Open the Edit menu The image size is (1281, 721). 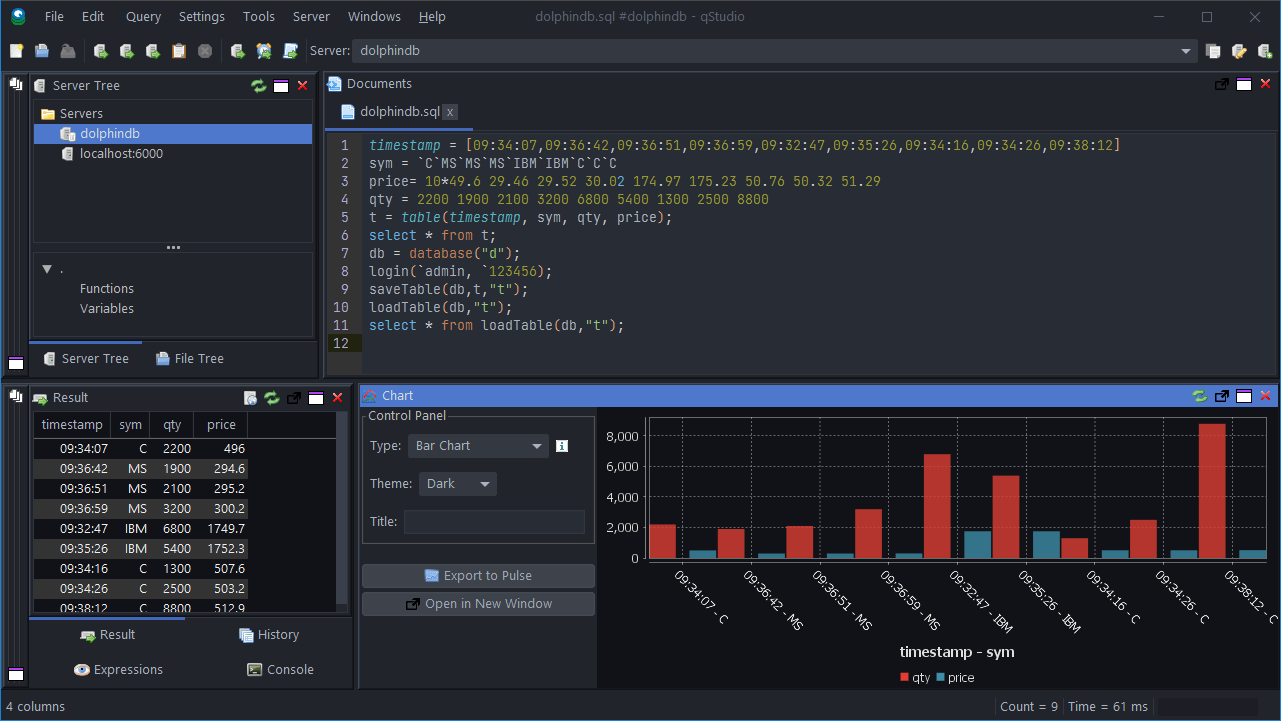(93, 17)
